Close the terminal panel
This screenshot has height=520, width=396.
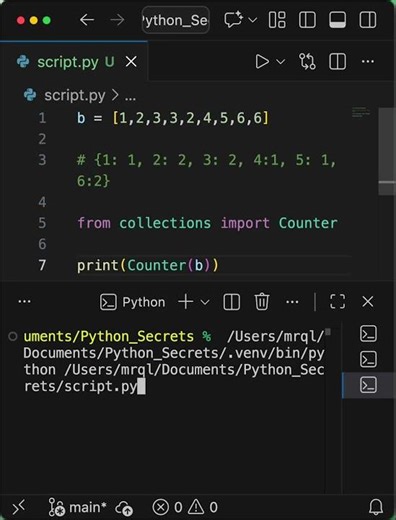click(x=368, y=302)
